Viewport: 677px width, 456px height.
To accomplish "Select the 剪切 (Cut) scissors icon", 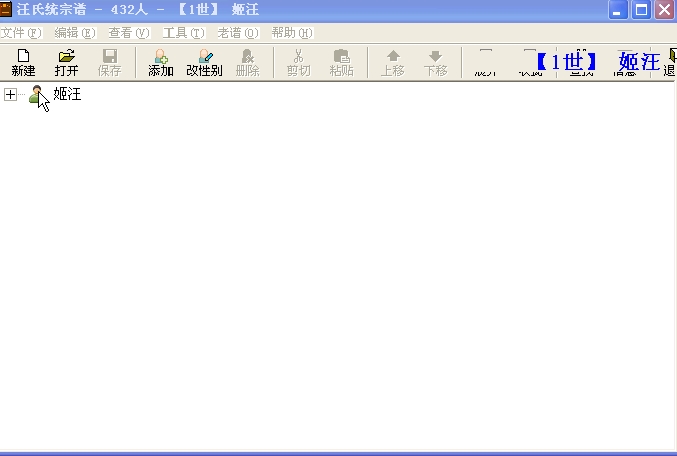I will point(297,62).
